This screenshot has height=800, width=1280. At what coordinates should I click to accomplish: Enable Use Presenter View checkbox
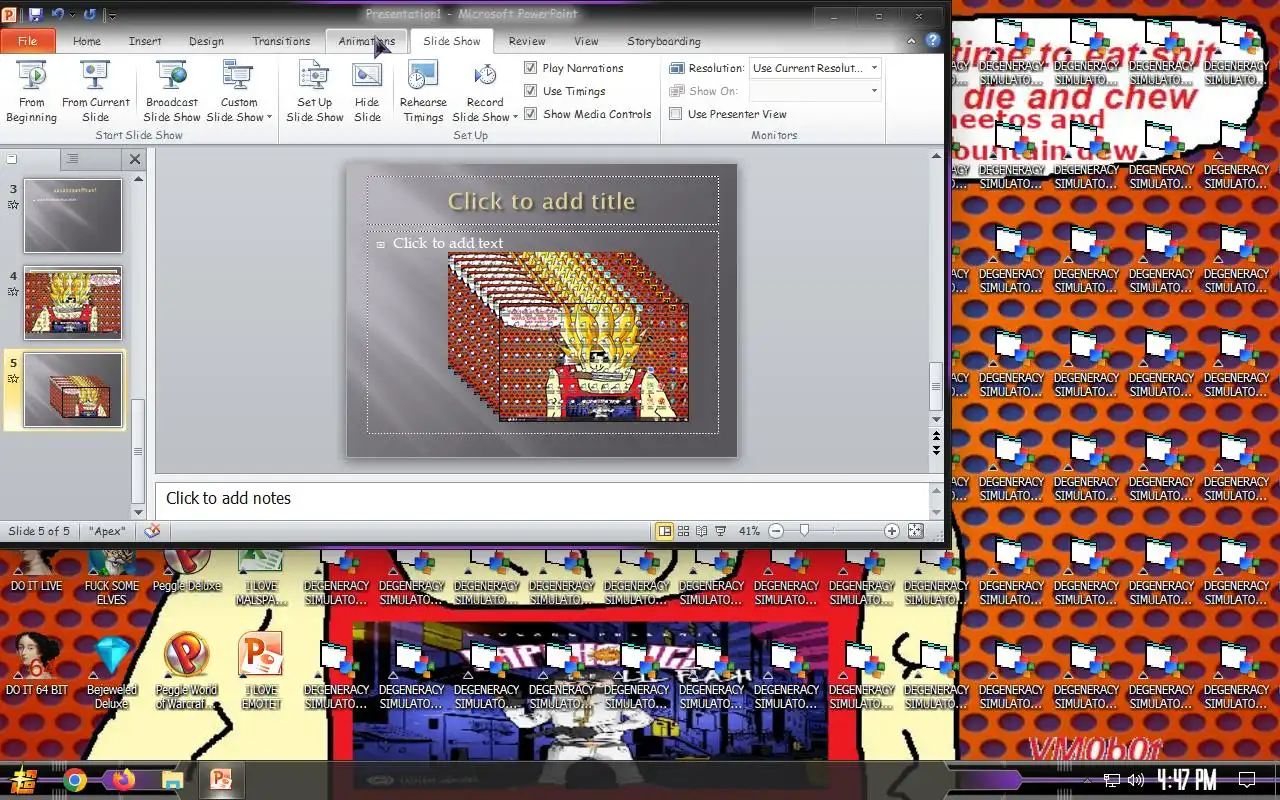pos(676,114)
